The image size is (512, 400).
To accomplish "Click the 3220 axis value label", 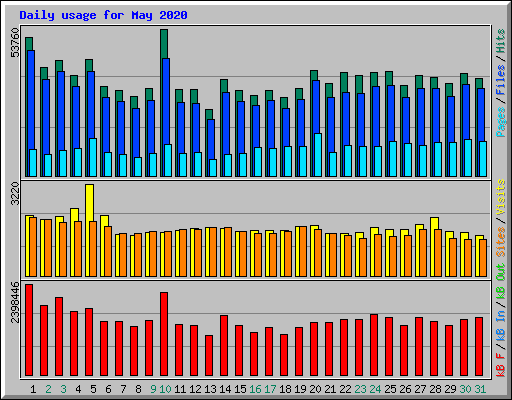I will point(15,194).
